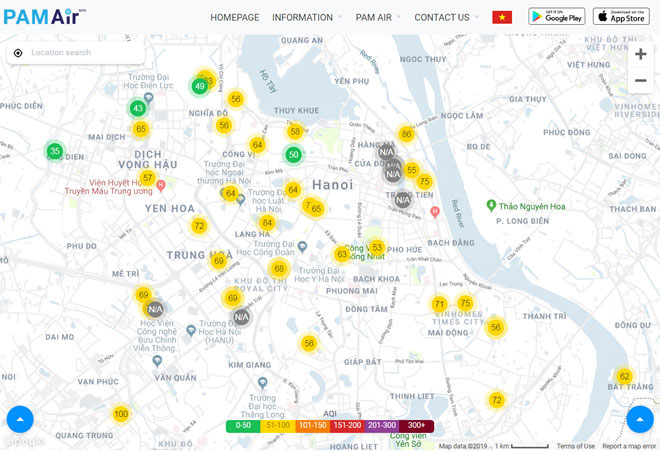Click the green AQI 43 station marker
Screen dimensions: 660x452
[x=138, y=108]
